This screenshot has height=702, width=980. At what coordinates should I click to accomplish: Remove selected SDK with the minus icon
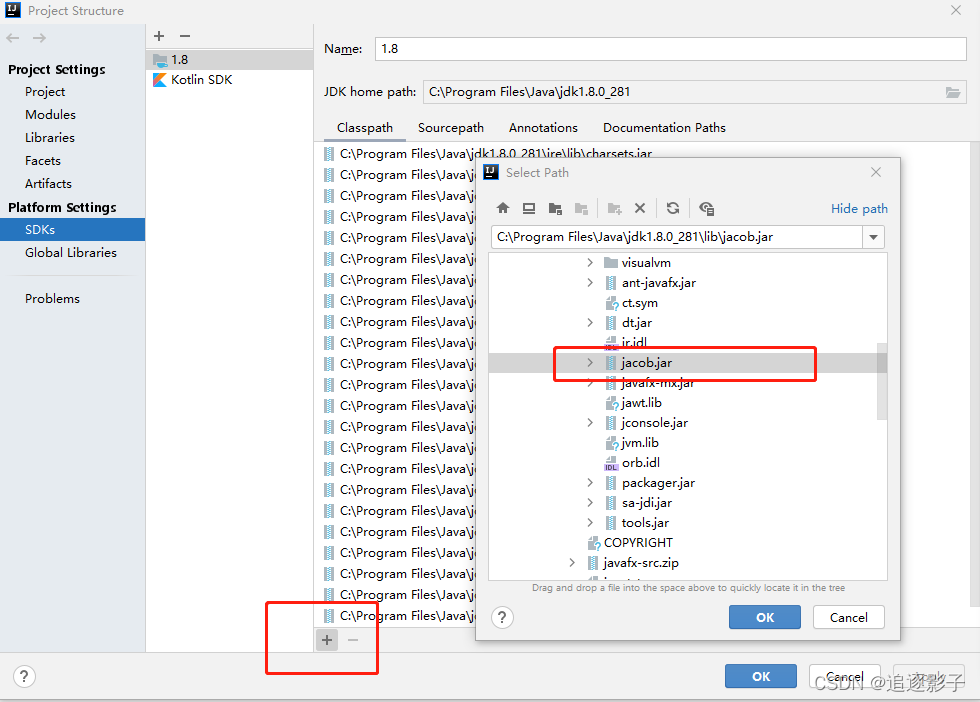tap(185, 36)
